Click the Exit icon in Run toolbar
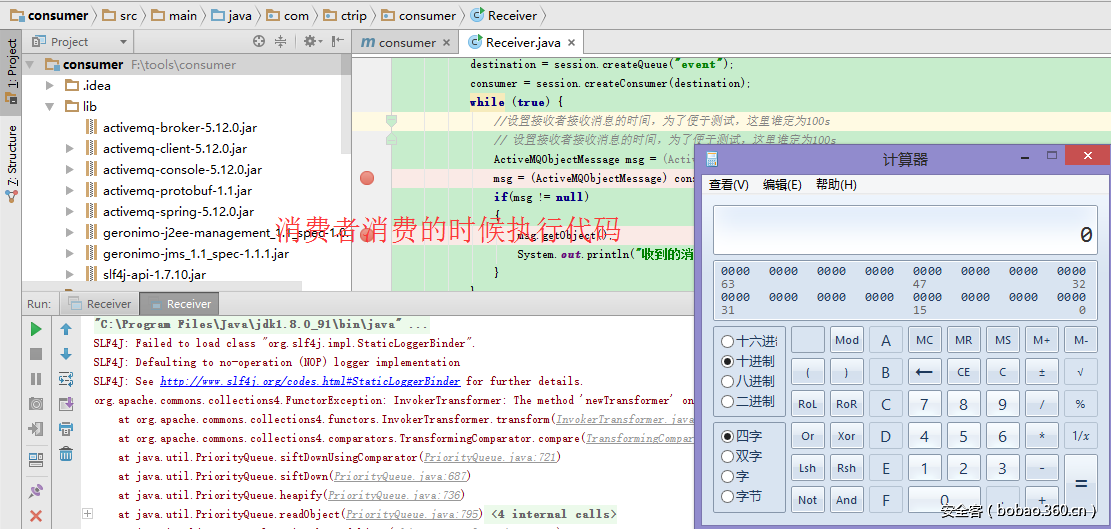1111x529 pixels. pyautogui.click(x=36, y=428)
